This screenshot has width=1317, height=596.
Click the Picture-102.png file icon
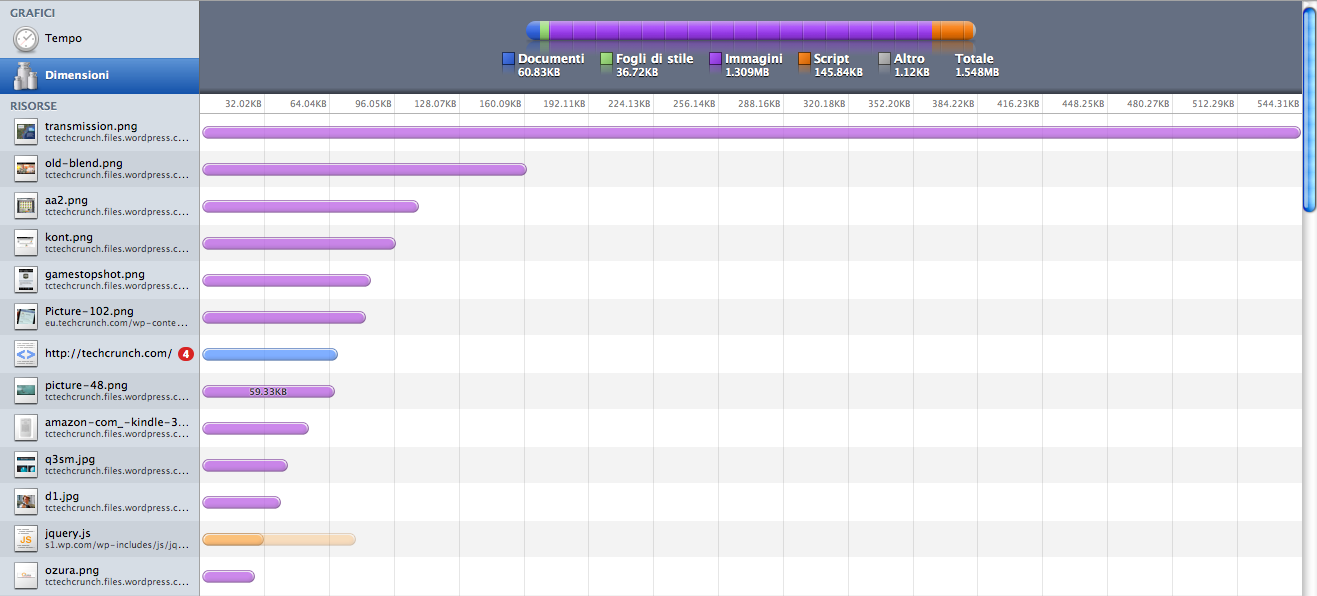pyautogui.click(x=26, y=317)
